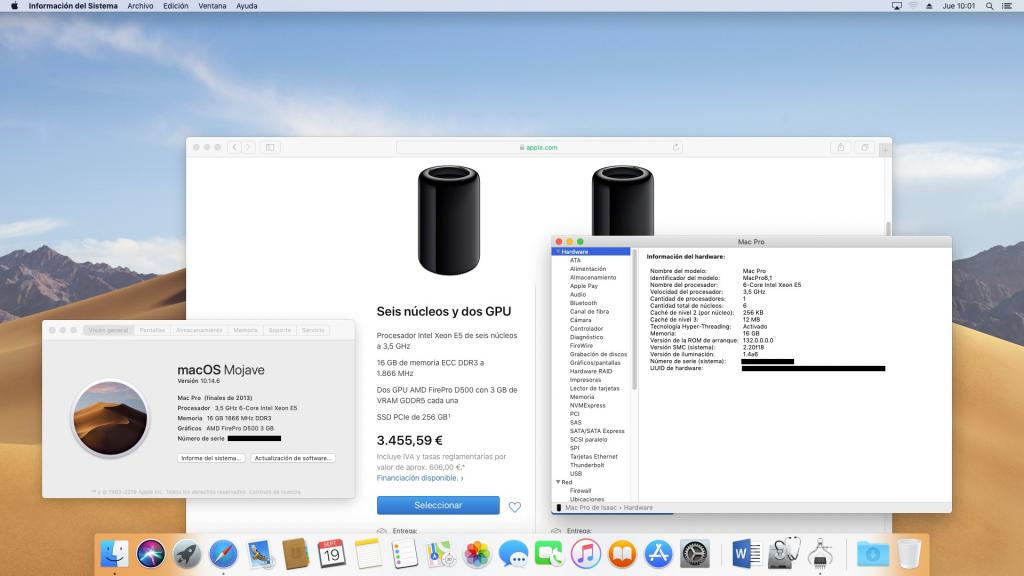1024x576 pixels.
Task: Switch to Almacenamiento tab in About window
Action: pos(199,330)
